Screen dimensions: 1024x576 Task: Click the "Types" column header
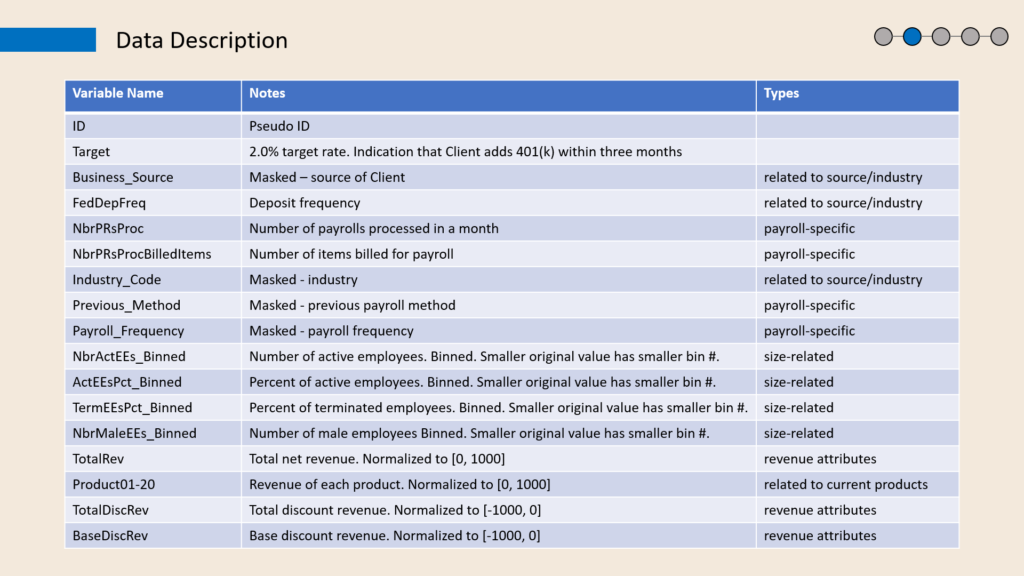(781, 94)
